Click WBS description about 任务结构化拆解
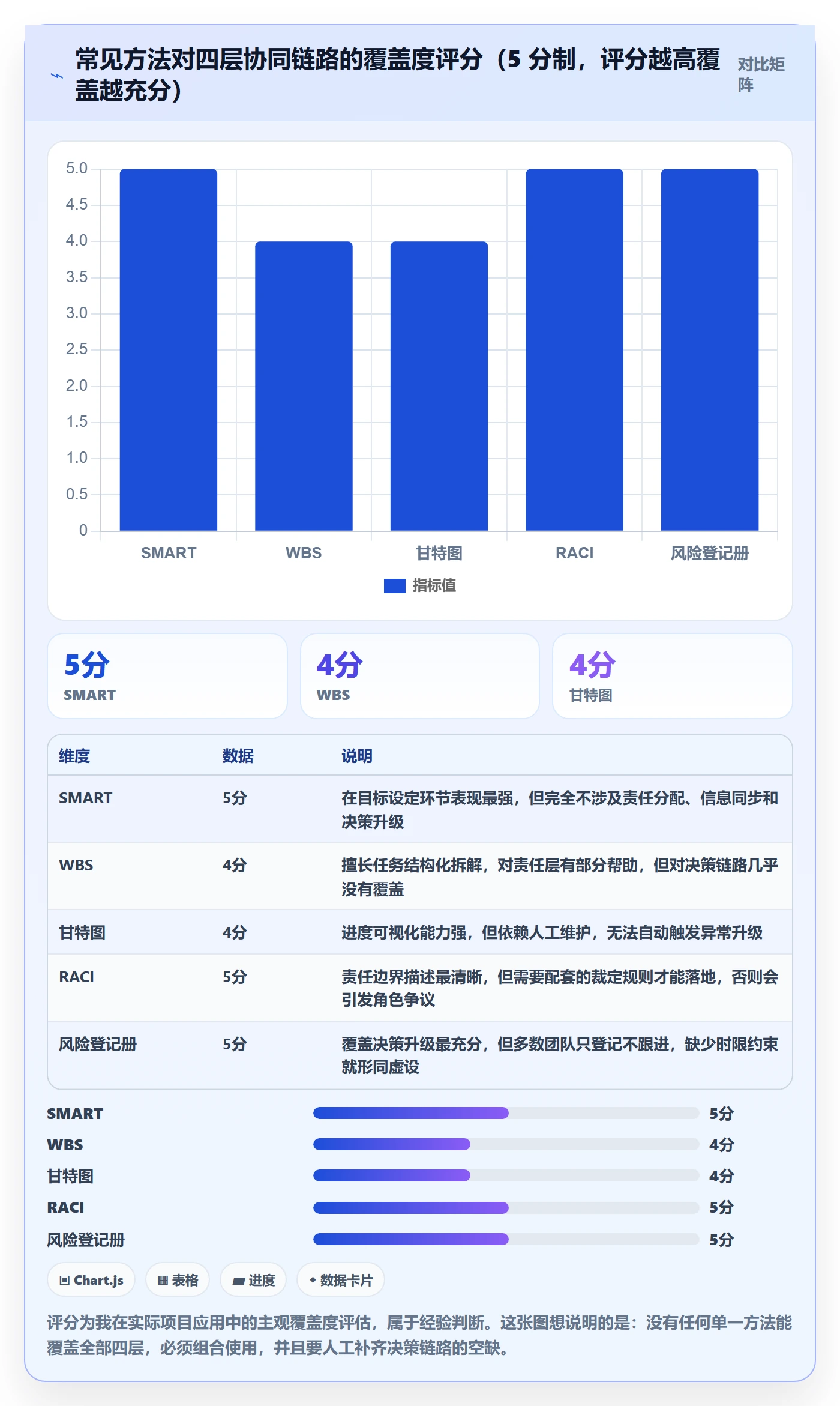The image size is (840, 1406). click(x=560, y=877)
